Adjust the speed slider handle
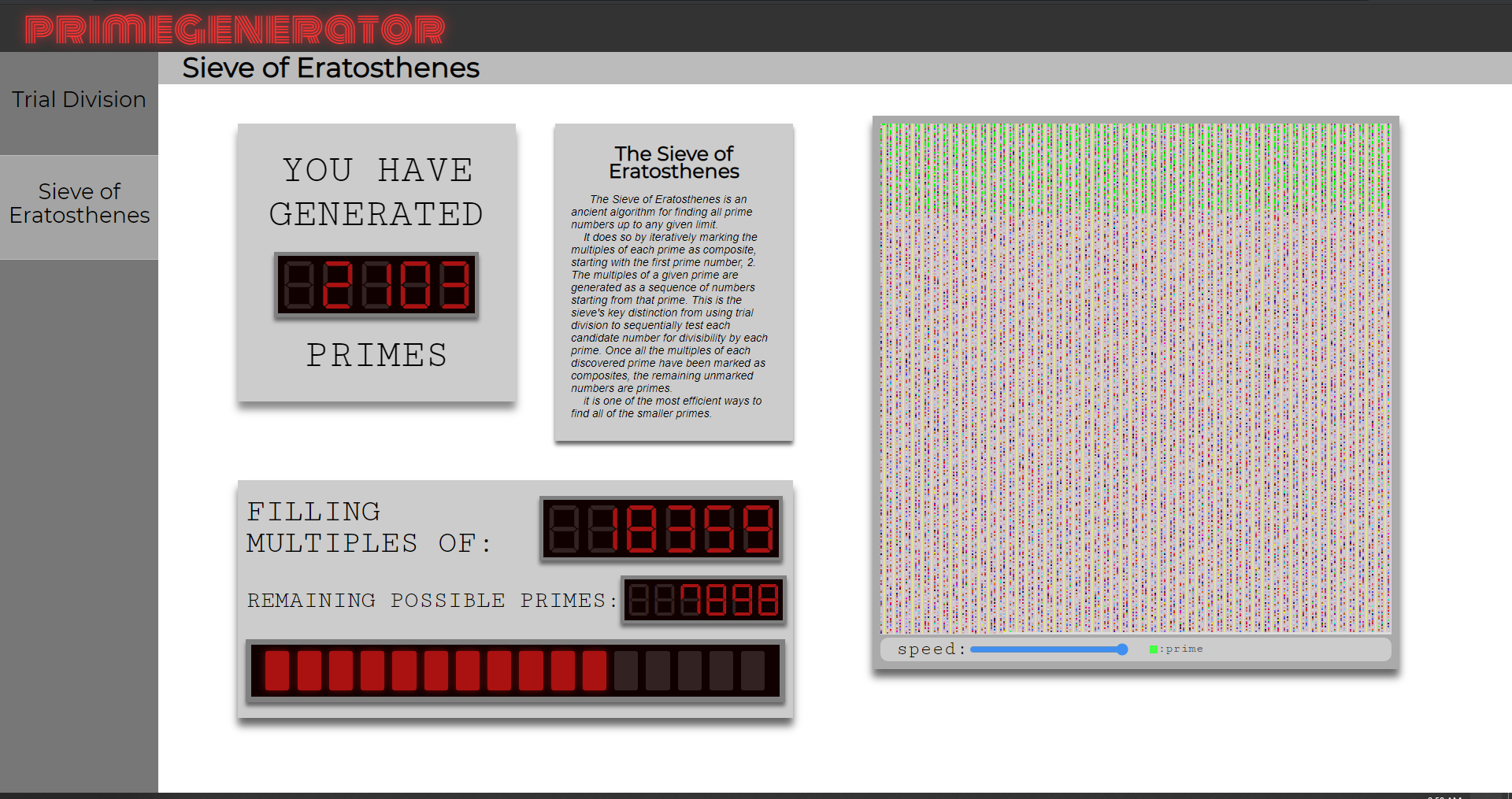 (x=1122, y=649)
